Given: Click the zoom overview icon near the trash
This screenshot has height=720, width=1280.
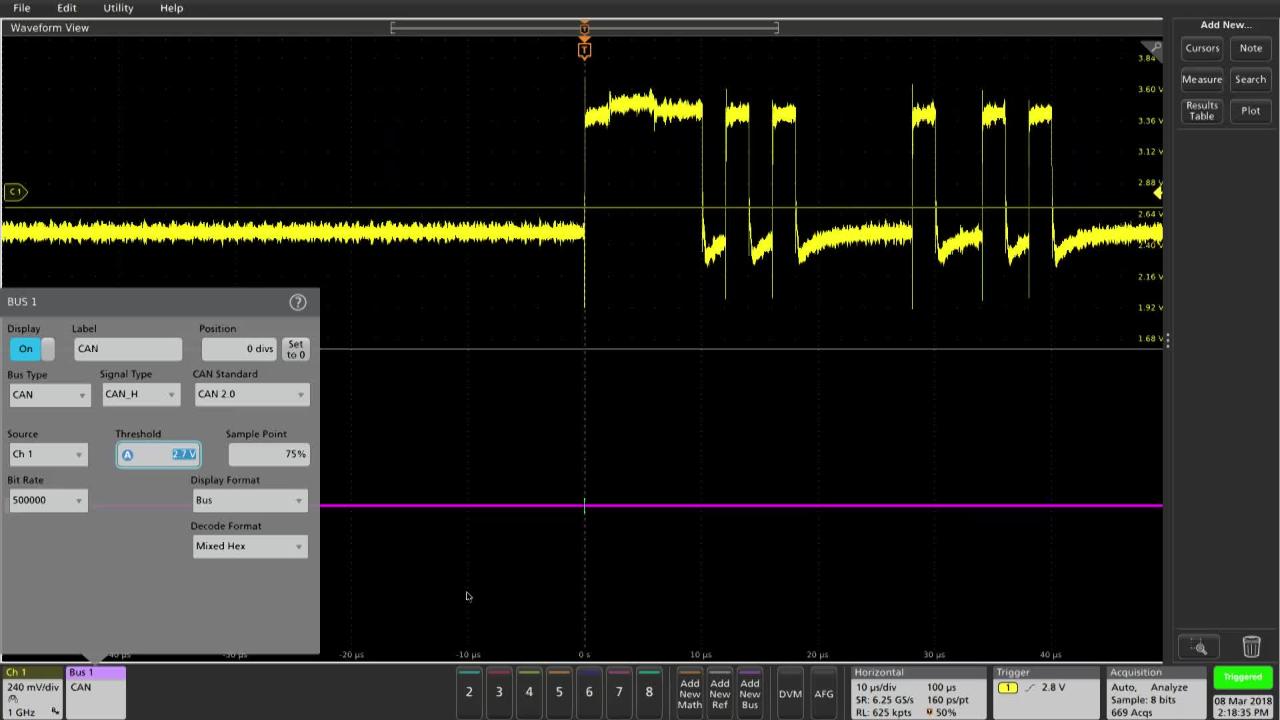Looking at the screenshot, I should pyautogui.click(x=1199, y=647).
